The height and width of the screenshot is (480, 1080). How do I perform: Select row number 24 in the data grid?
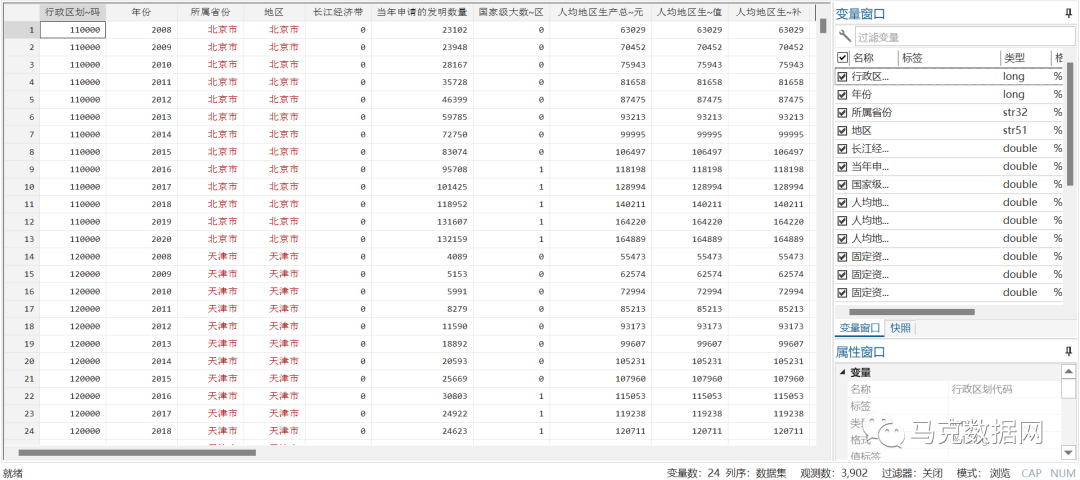[21, 431]
